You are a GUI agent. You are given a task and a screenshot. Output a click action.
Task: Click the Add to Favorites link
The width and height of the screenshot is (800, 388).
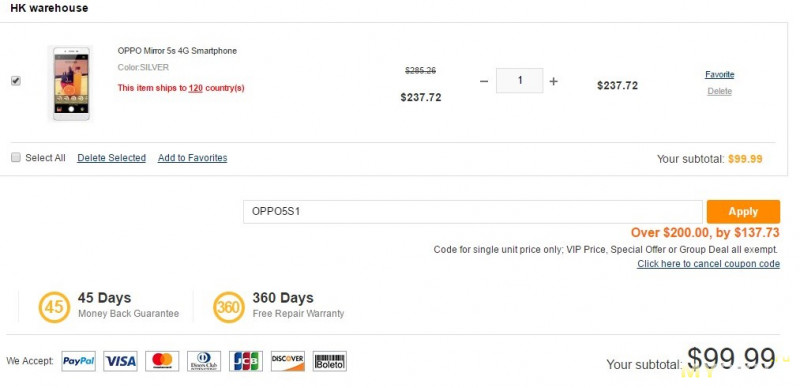192,158
